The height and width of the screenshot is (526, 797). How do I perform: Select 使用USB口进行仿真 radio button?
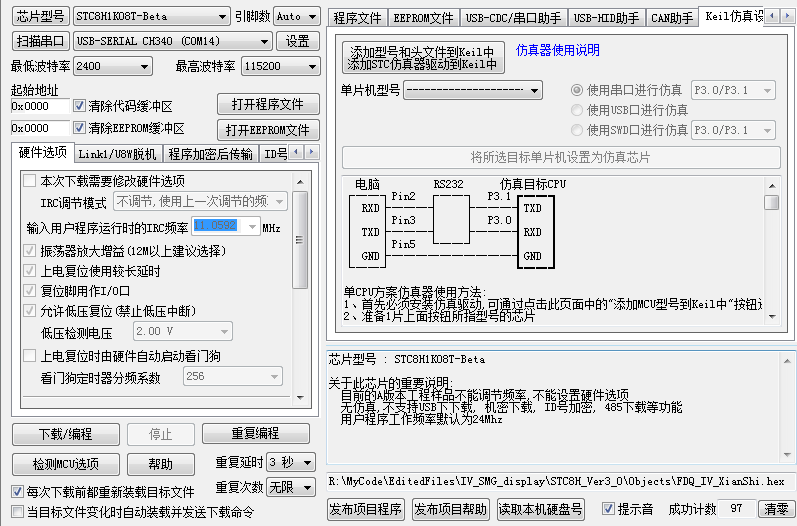(x=576, y=110)
